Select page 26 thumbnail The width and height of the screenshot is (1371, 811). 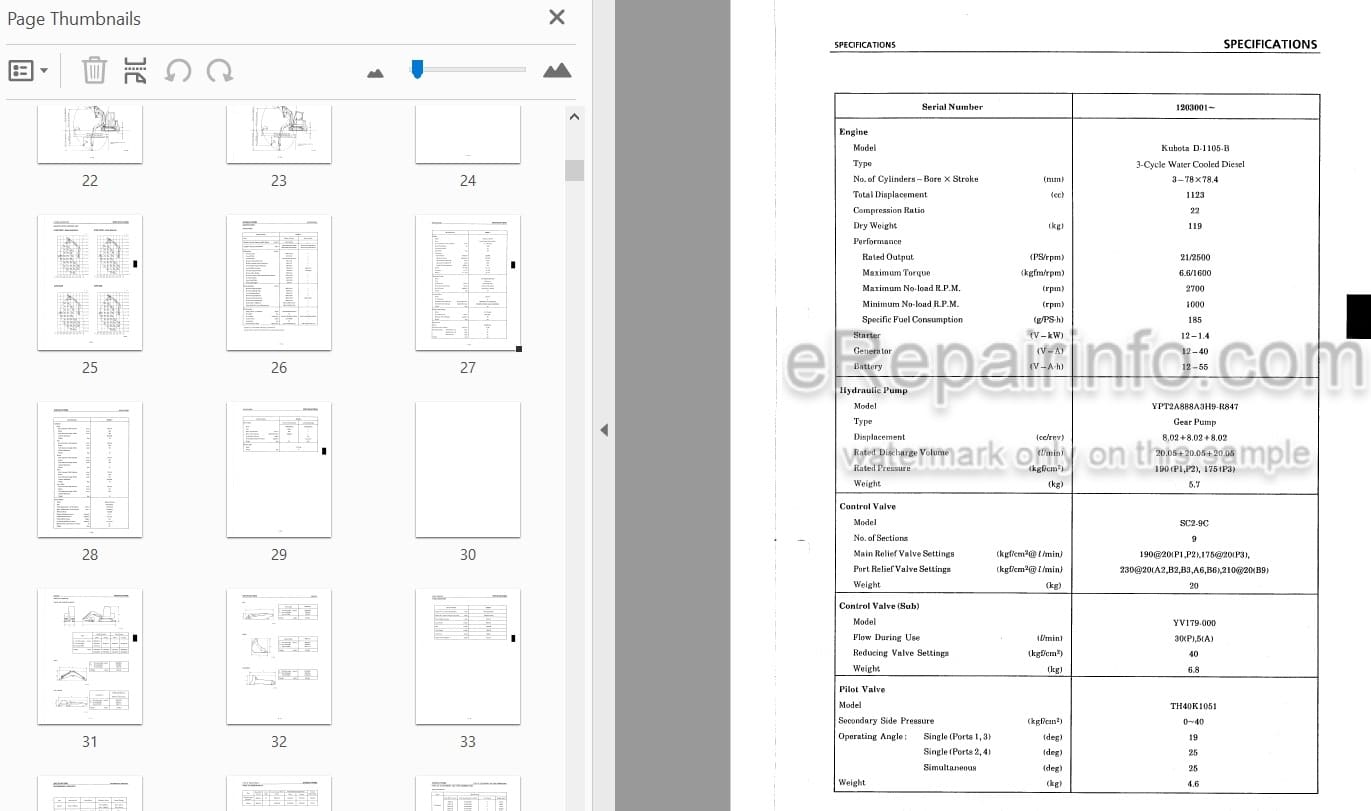pyautogui.click(x=279, y=283)
